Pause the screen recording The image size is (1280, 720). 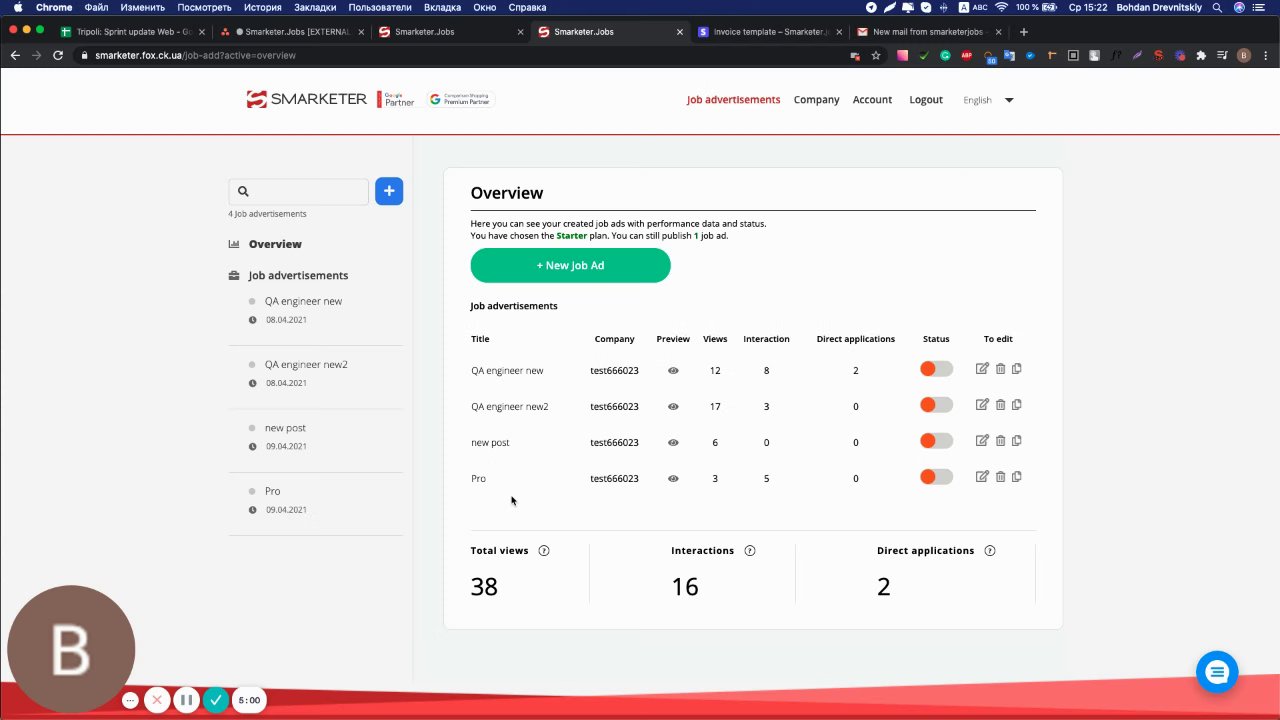(186, 700)
